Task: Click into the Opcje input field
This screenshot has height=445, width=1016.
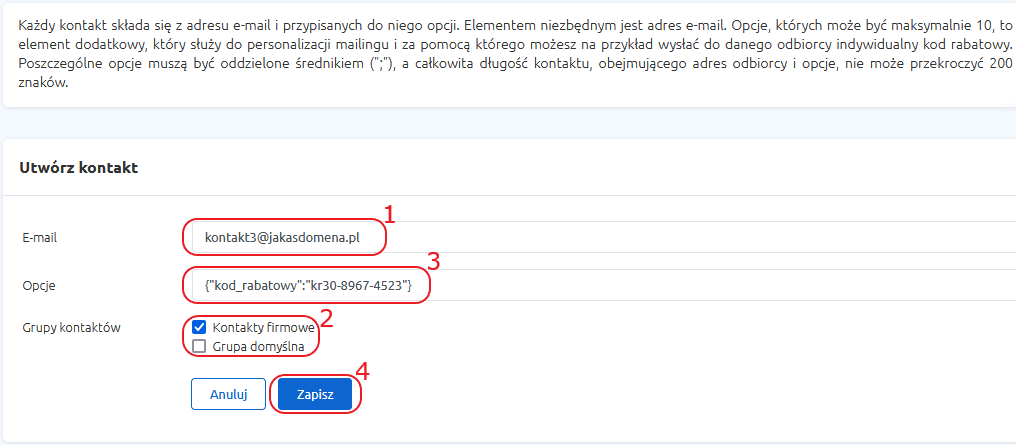Action: click(599, 285)
